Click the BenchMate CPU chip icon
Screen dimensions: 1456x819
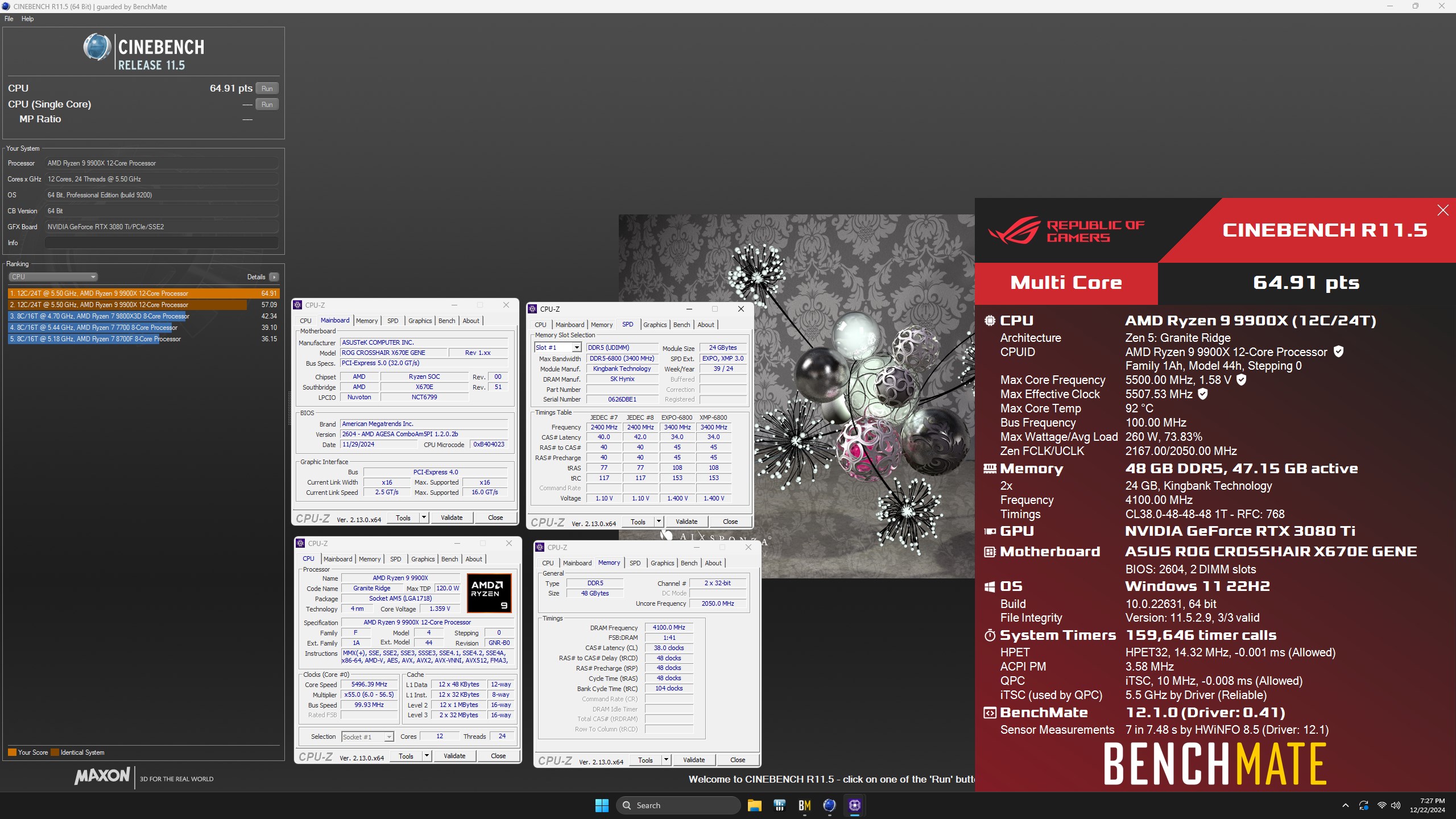(x=990, y=320)
